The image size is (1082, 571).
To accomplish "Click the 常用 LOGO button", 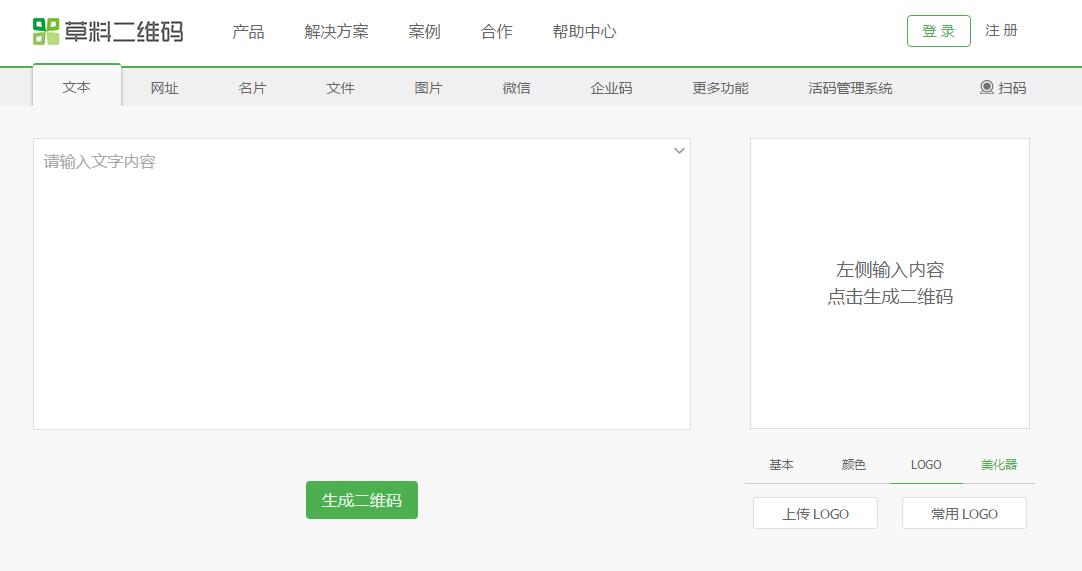I will pos(964,513).
